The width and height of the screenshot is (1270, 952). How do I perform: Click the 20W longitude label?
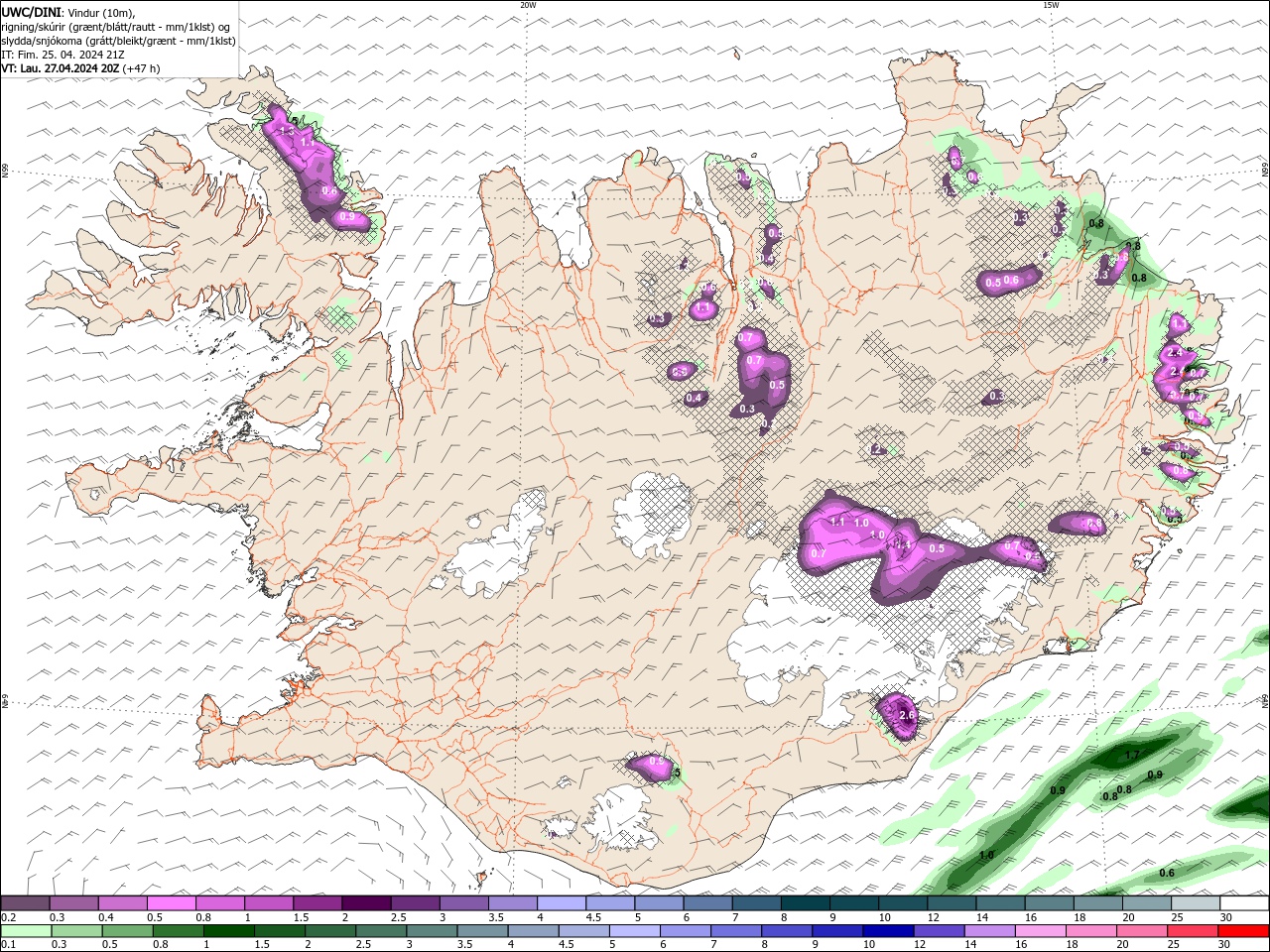[528, 5]
